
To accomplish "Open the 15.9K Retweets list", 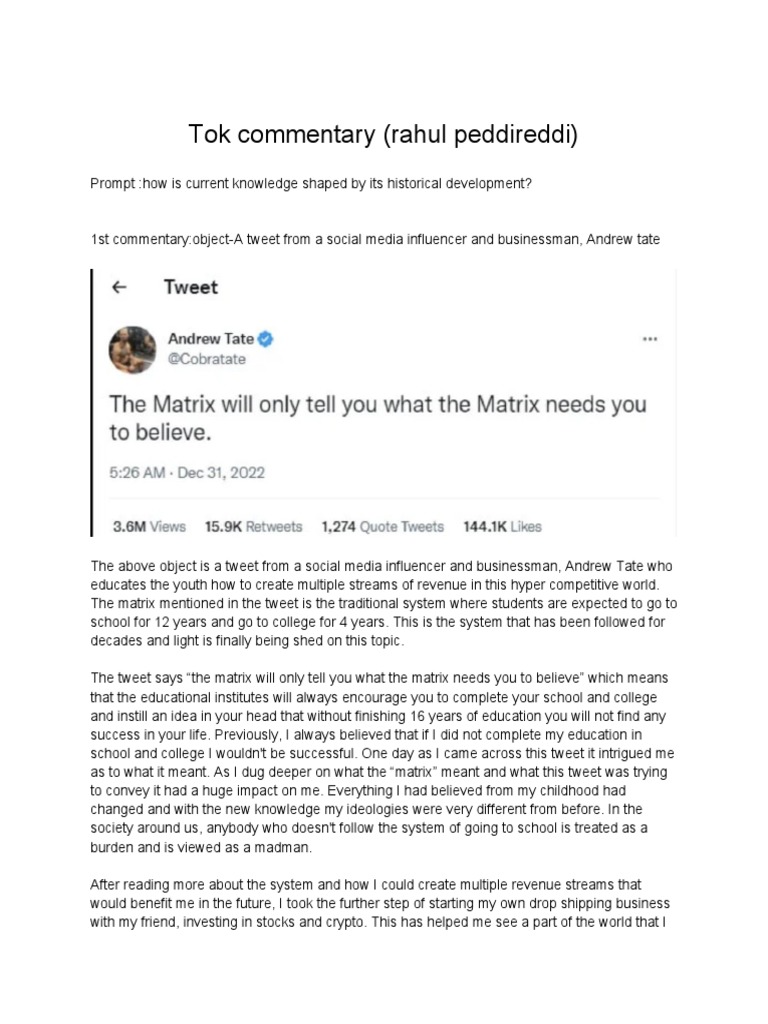I will pyautogui.click(x=253, y=525).
